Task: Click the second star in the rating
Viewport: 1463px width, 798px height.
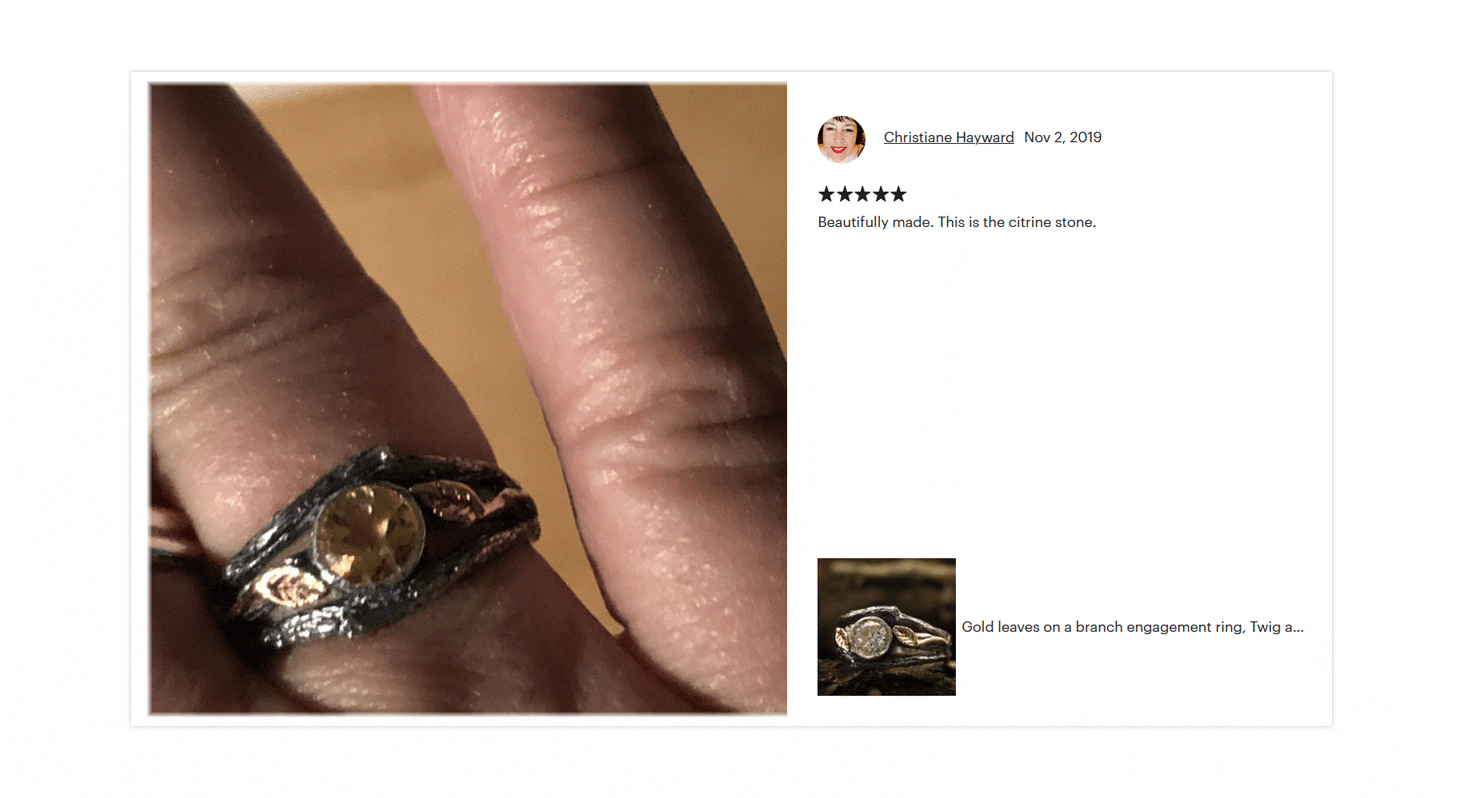Action: coord(845,194)
